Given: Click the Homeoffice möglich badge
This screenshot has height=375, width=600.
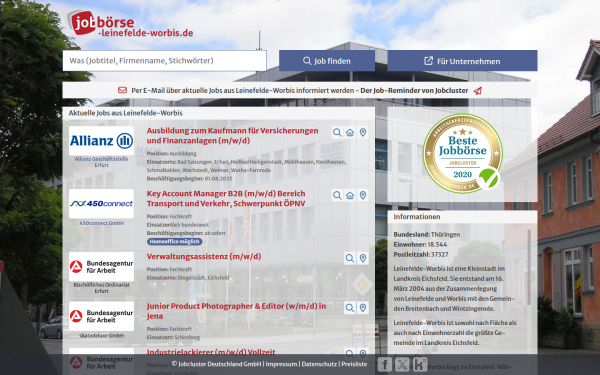Looking at the screenshot, I should point(174,241).
